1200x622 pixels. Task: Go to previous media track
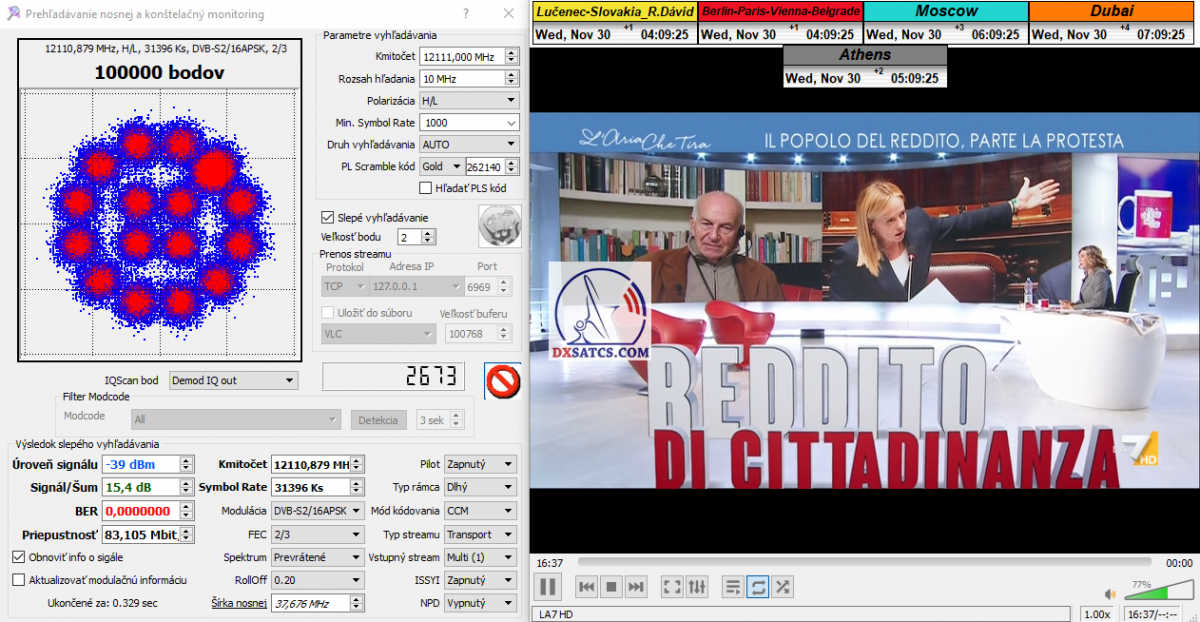(x=587, y=587)
